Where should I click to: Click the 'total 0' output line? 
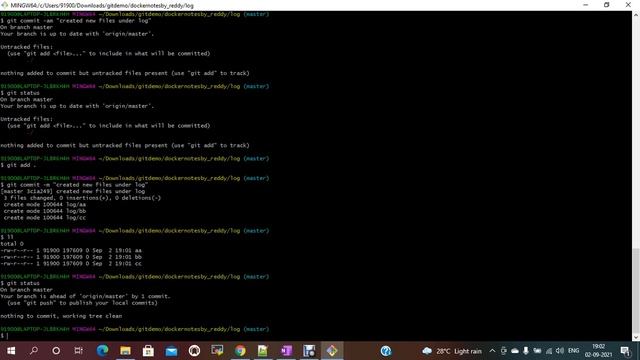pos(12,244)
